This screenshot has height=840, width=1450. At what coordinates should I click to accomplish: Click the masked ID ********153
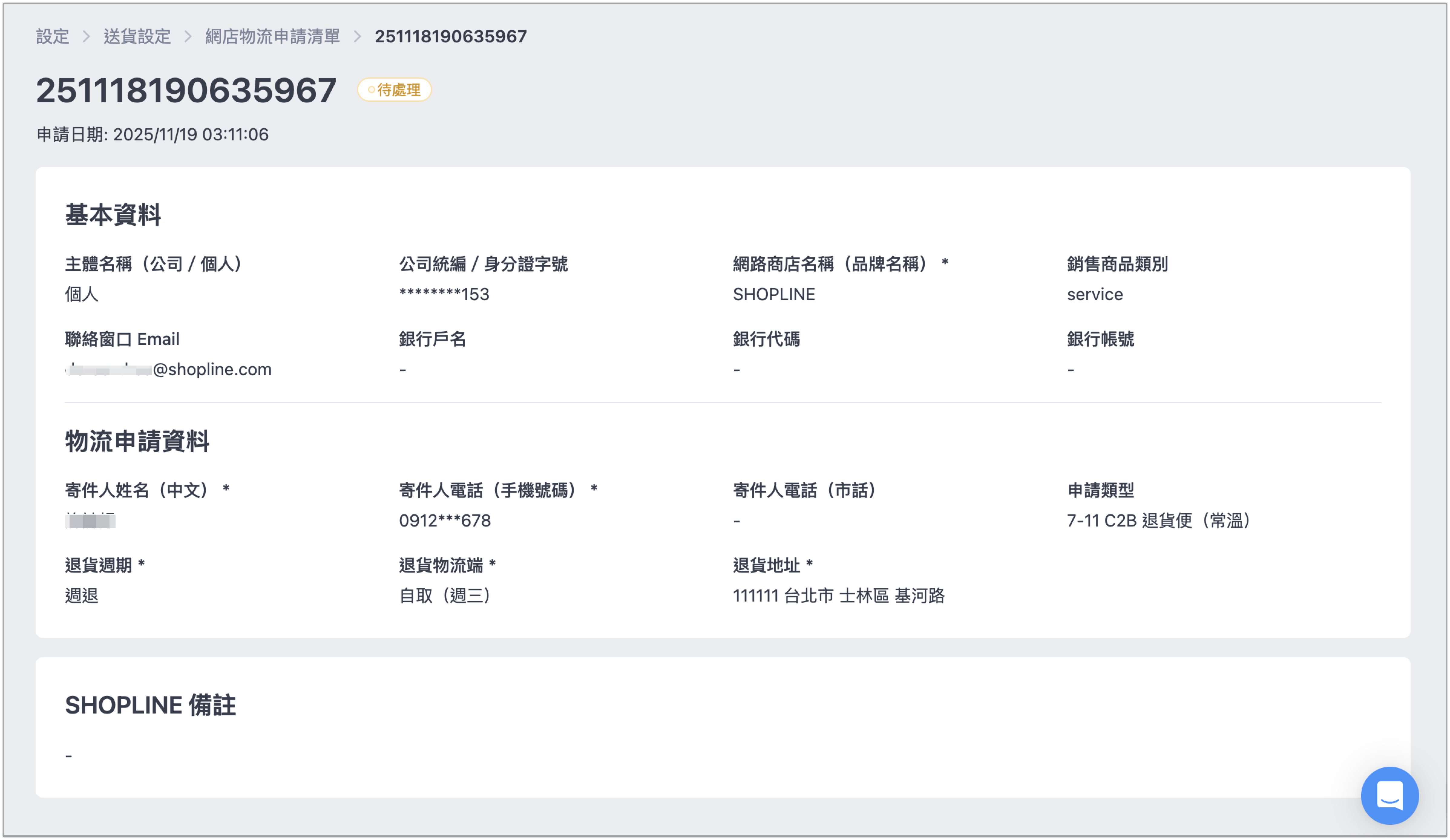click(x=444, y=295)
